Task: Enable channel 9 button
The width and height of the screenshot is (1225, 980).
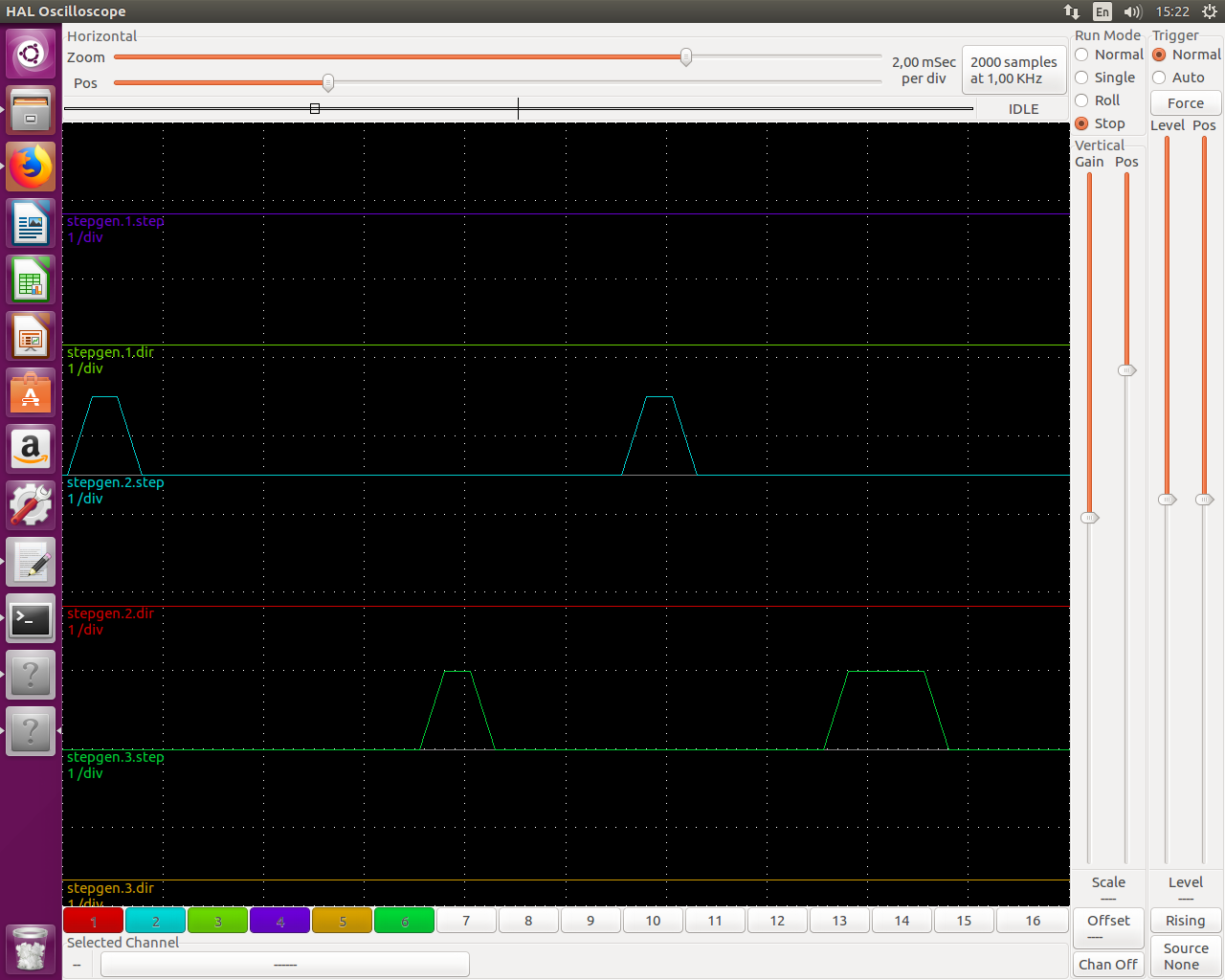Action: (590, 921)
